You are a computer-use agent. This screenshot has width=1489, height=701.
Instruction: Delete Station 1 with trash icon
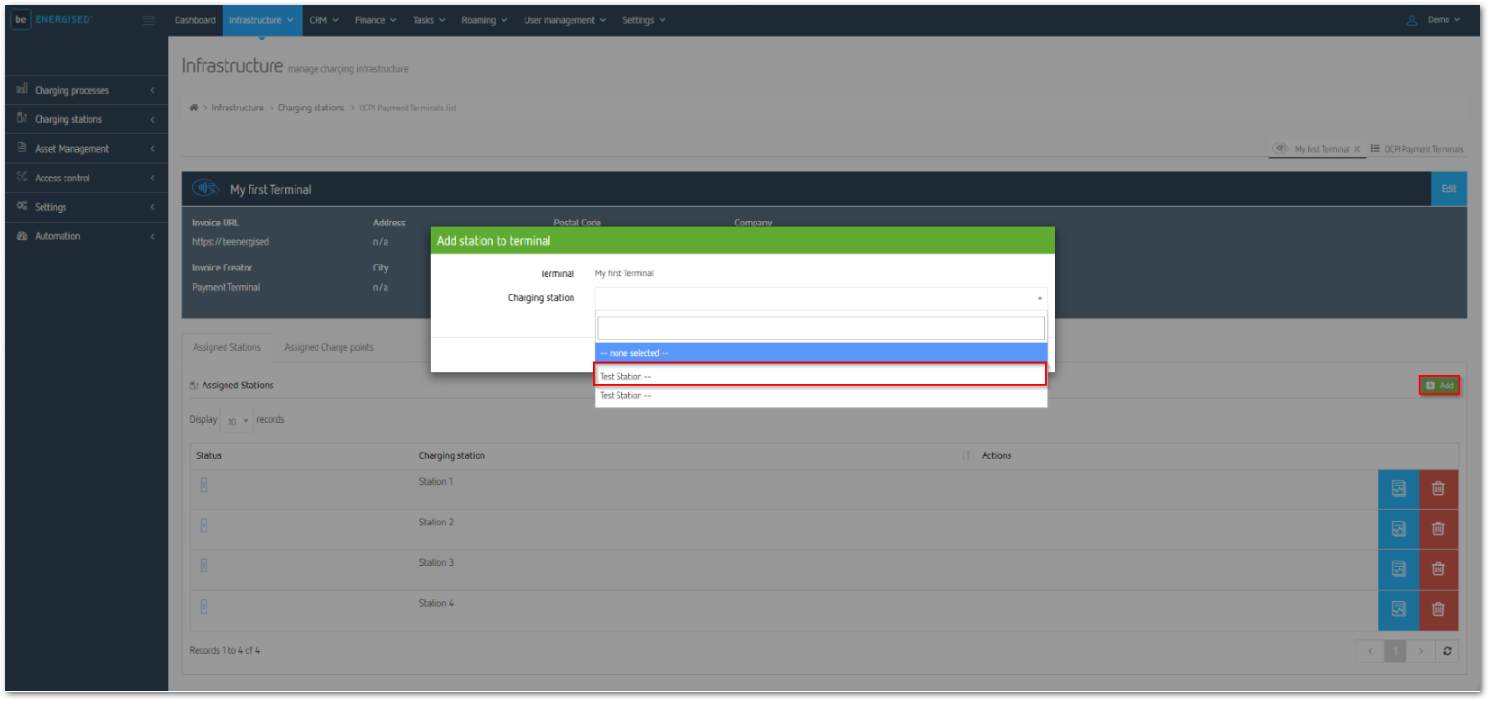tap(1438, 489)
